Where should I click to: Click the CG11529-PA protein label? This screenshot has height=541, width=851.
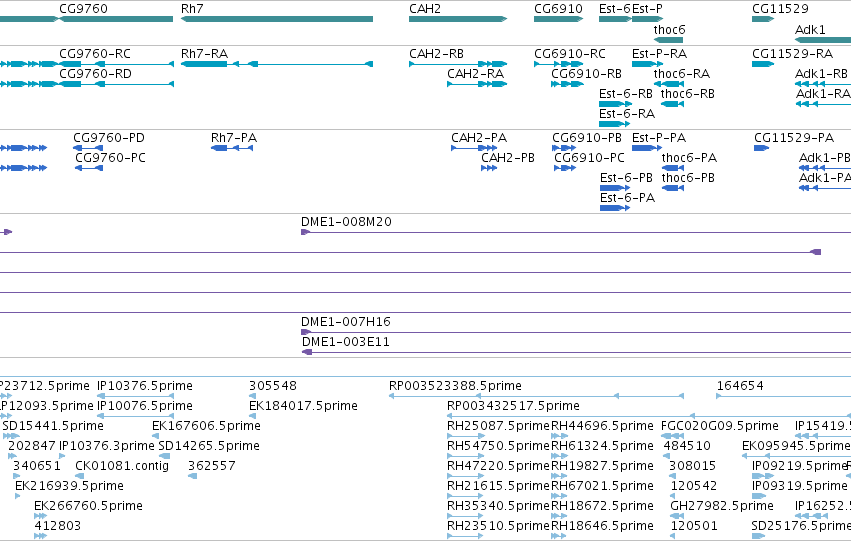pyautogui.click(x=794, y=138)
